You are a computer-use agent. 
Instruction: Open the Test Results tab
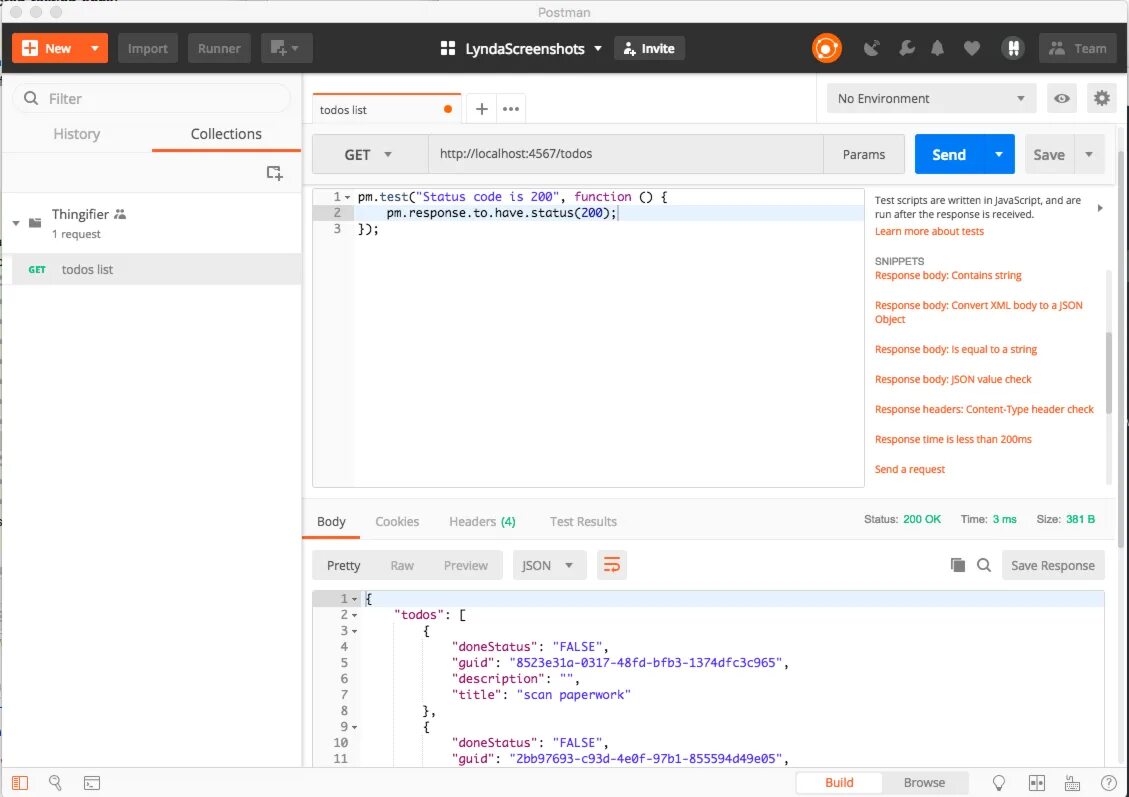pos(583,521)
